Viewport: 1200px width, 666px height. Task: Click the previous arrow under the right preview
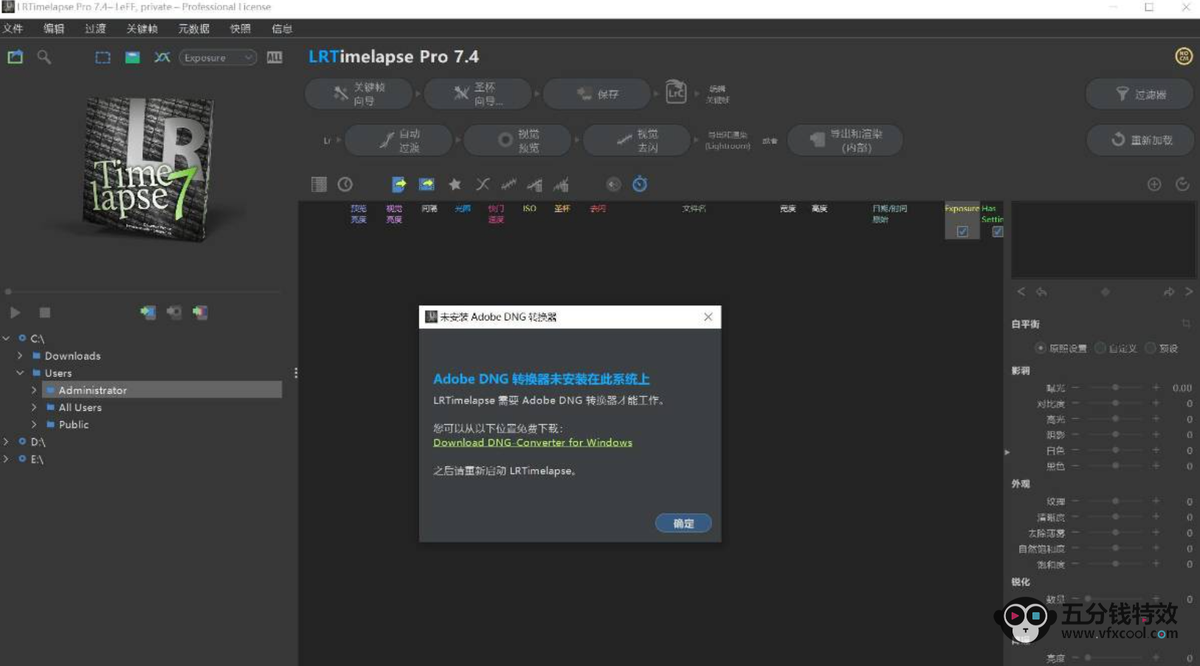coord(1021,292)
